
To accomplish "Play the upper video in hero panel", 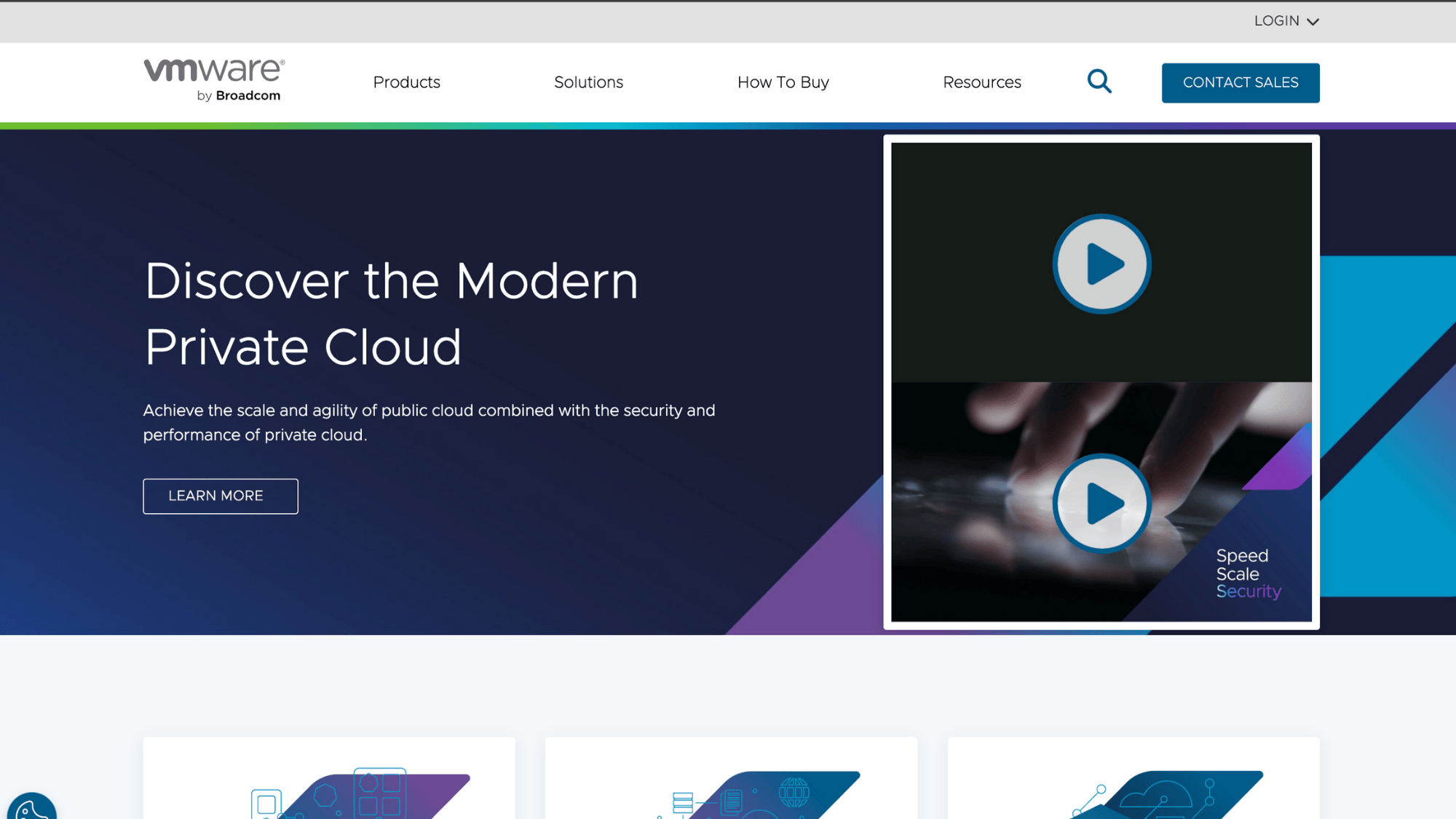I will (1101, 264).
